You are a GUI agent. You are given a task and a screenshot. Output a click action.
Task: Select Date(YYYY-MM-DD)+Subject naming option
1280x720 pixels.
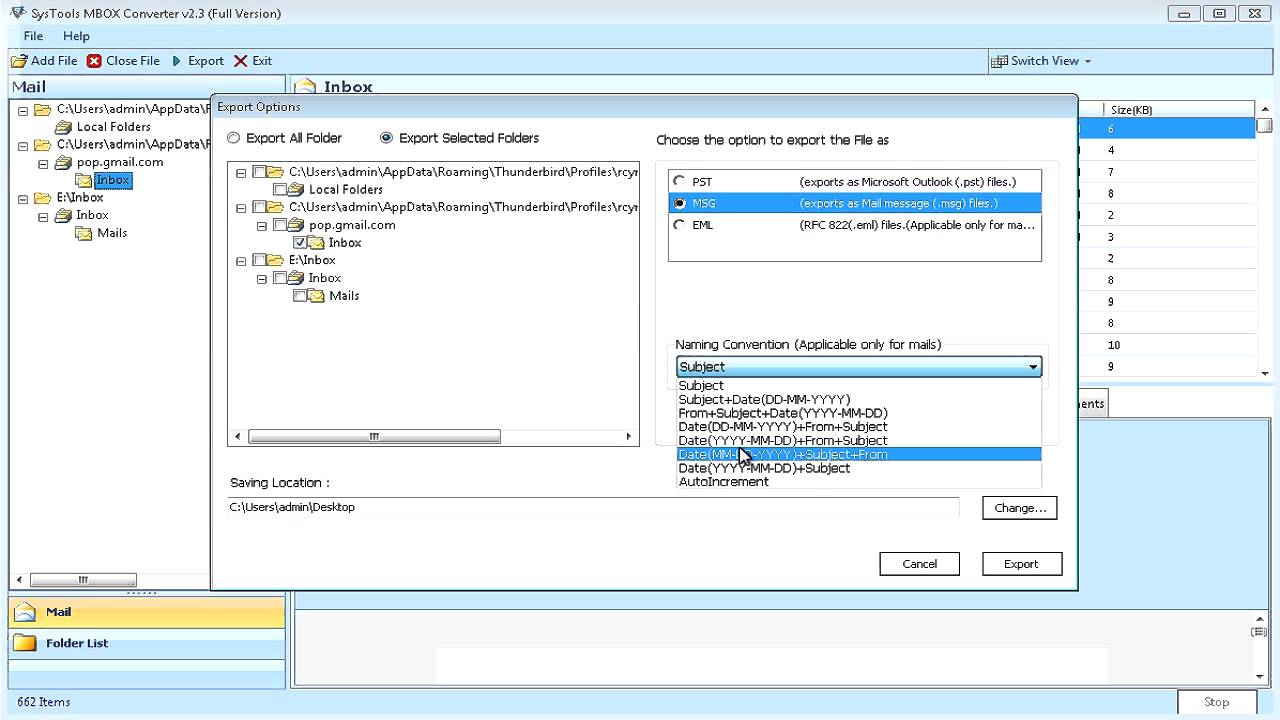click(764, 468)
